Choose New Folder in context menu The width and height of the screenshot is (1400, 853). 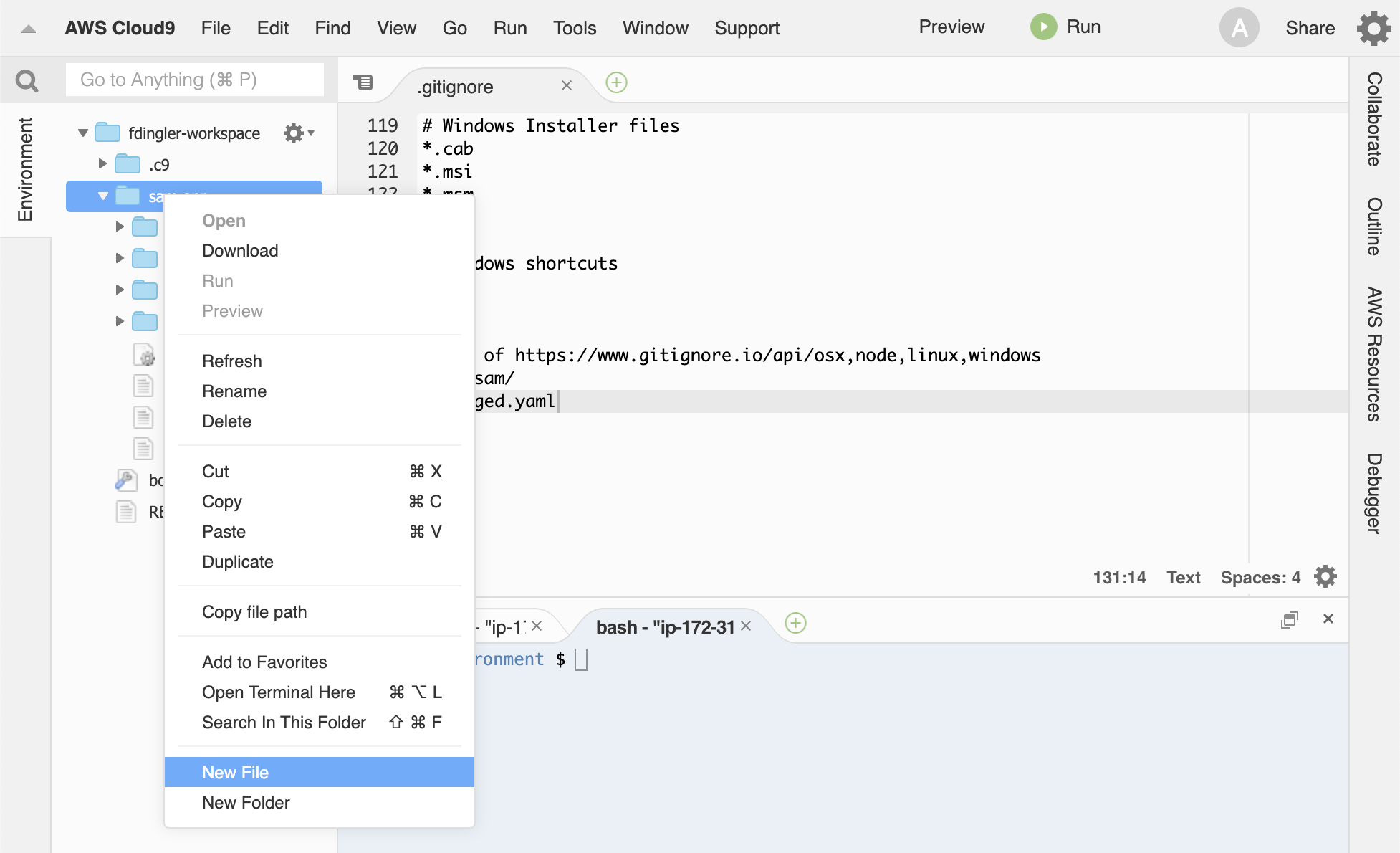[320, 802]
